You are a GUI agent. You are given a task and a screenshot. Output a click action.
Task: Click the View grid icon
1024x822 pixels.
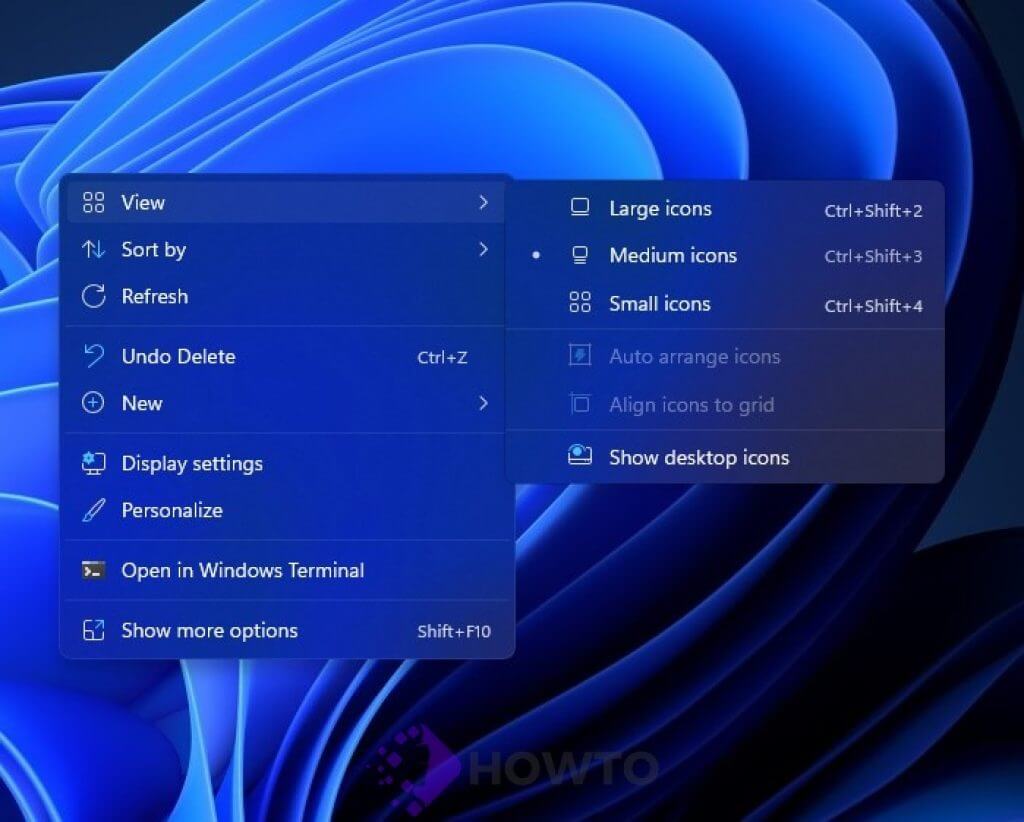pyautogui.click(x=93, y=202)
